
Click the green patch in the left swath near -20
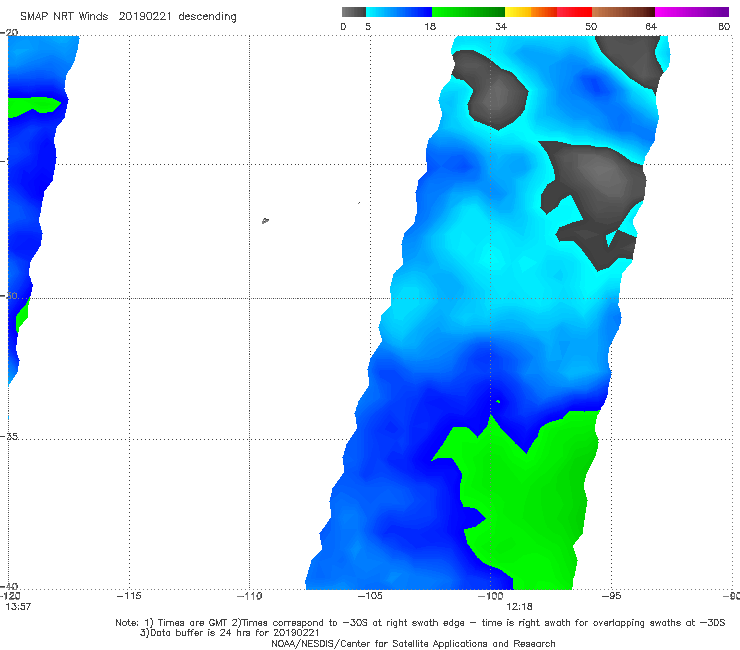click(33, 106)
